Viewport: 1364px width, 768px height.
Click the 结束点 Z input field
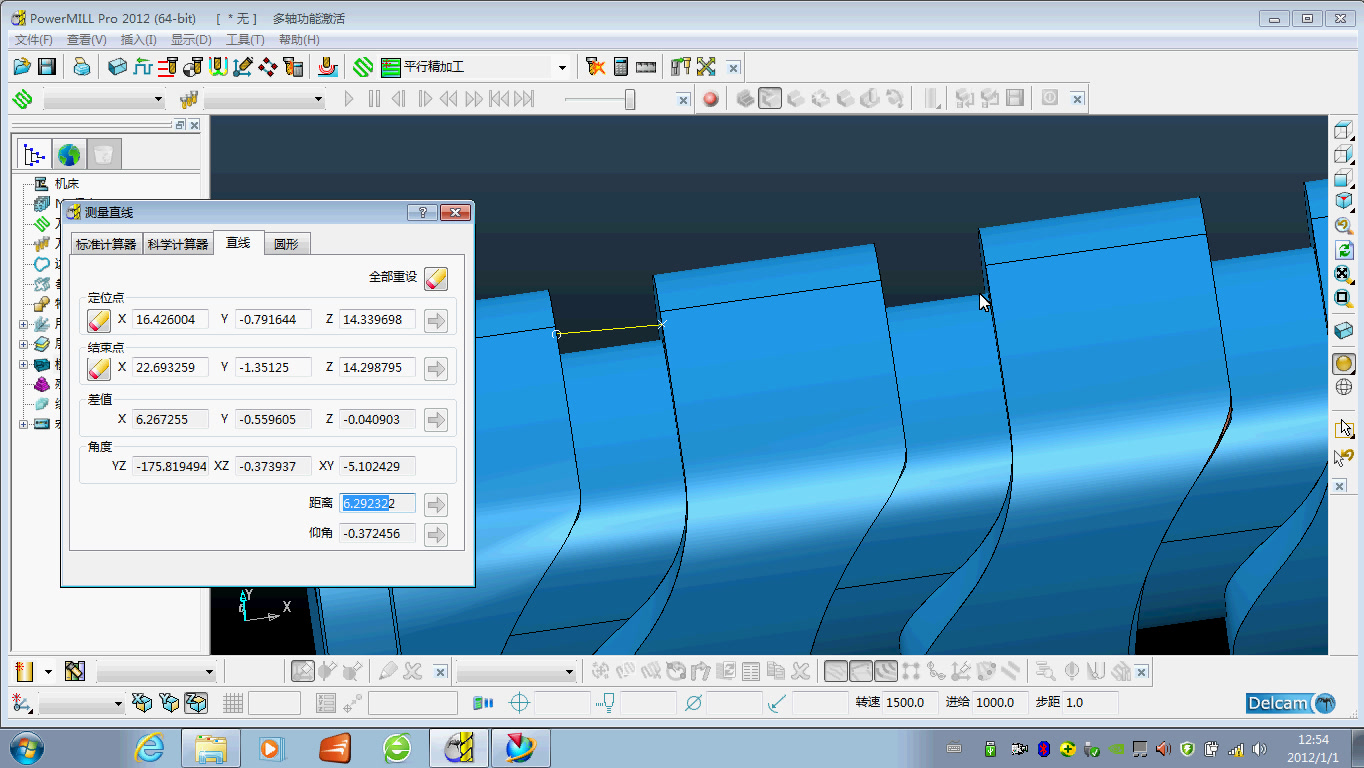pyautogui.click(x=377, y=368)
